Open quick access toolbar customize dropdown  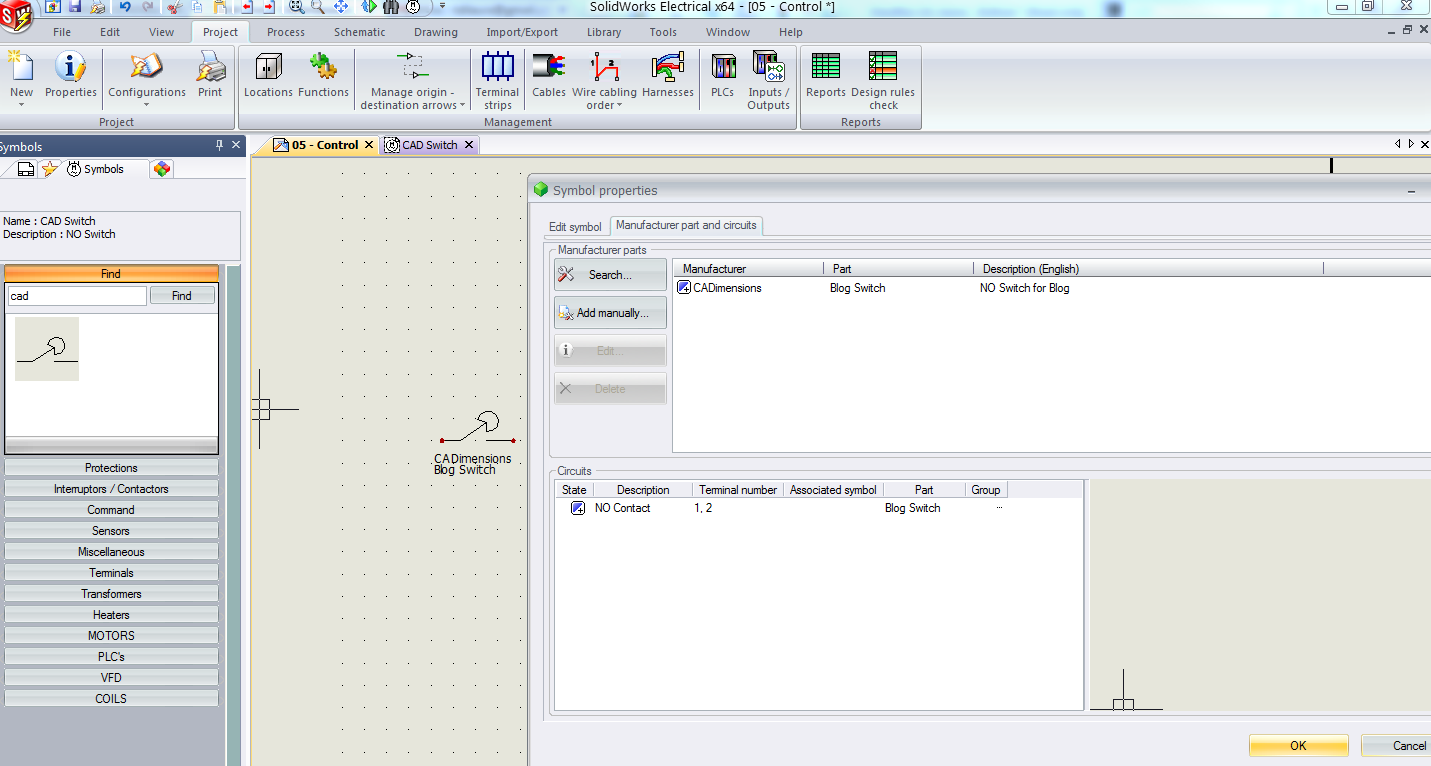click(443, 6)
